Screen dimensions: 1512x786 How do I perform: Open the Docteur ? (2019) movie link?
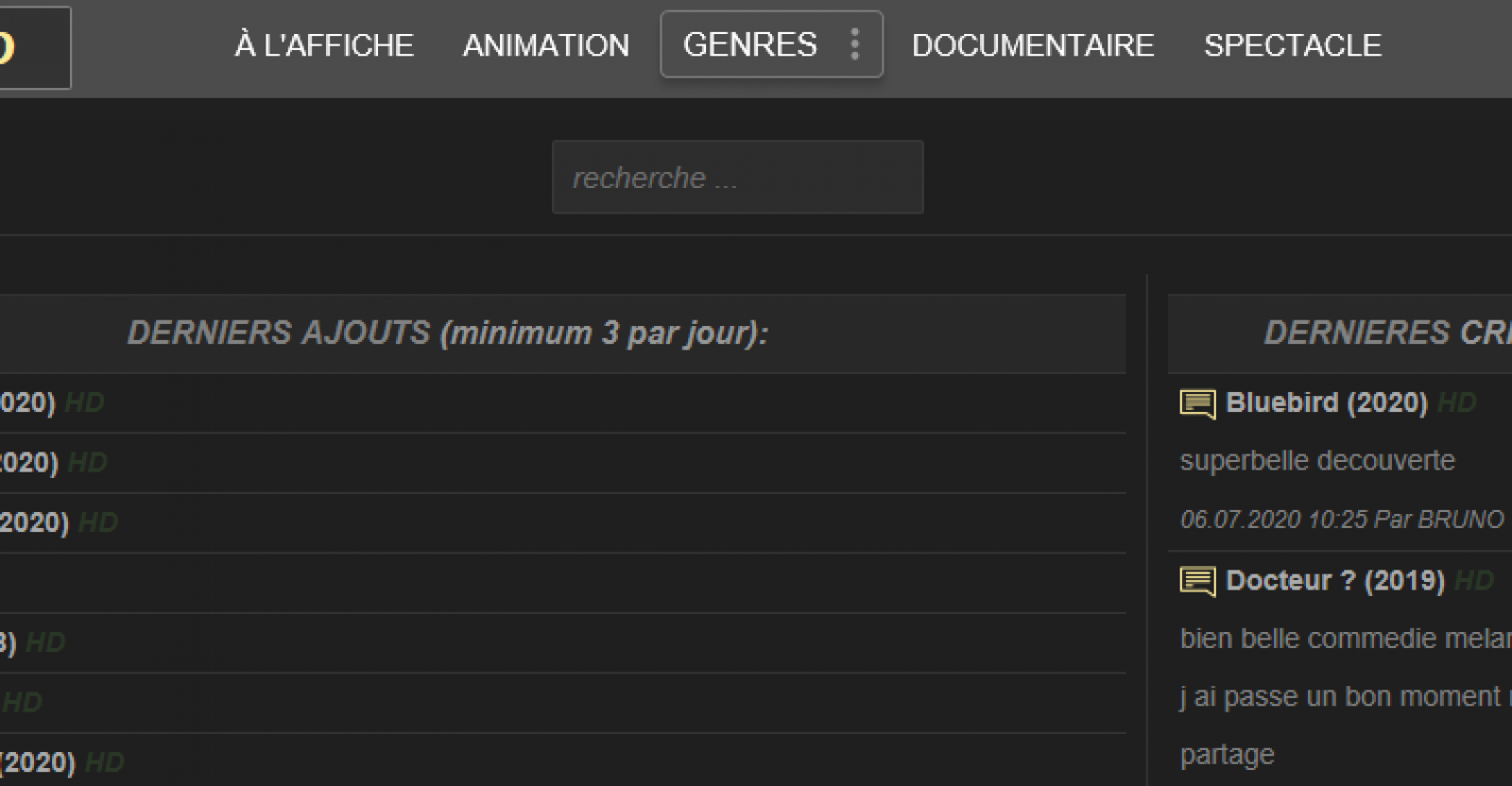click(x=1334, y=580)
